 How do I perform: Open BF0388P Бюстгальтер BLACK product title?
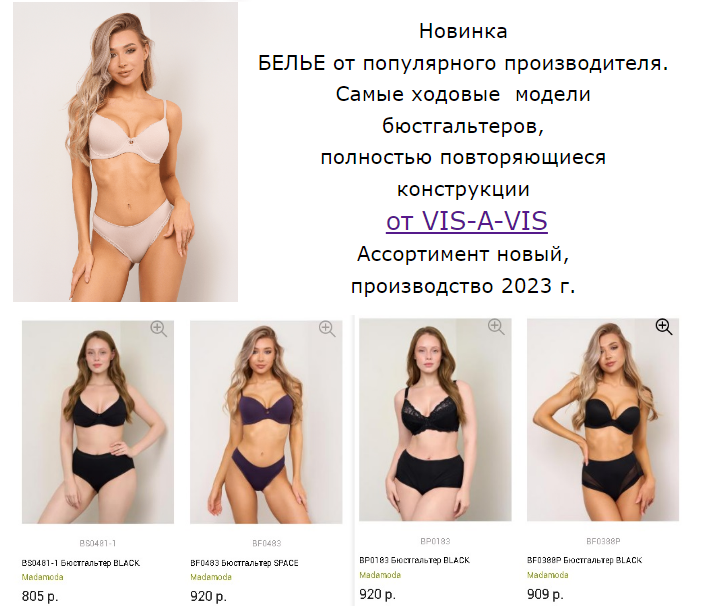[x=584, y=560]
